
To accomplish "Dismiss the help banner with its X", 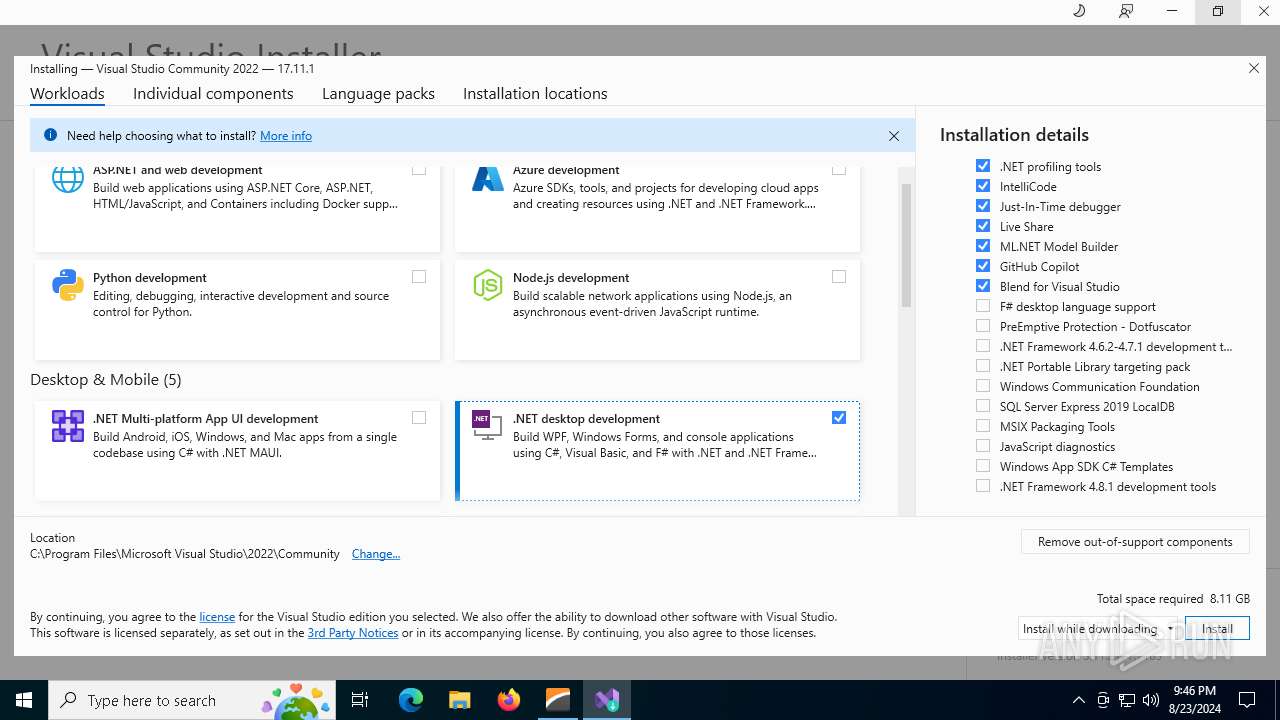I will (x=894, y=136).
